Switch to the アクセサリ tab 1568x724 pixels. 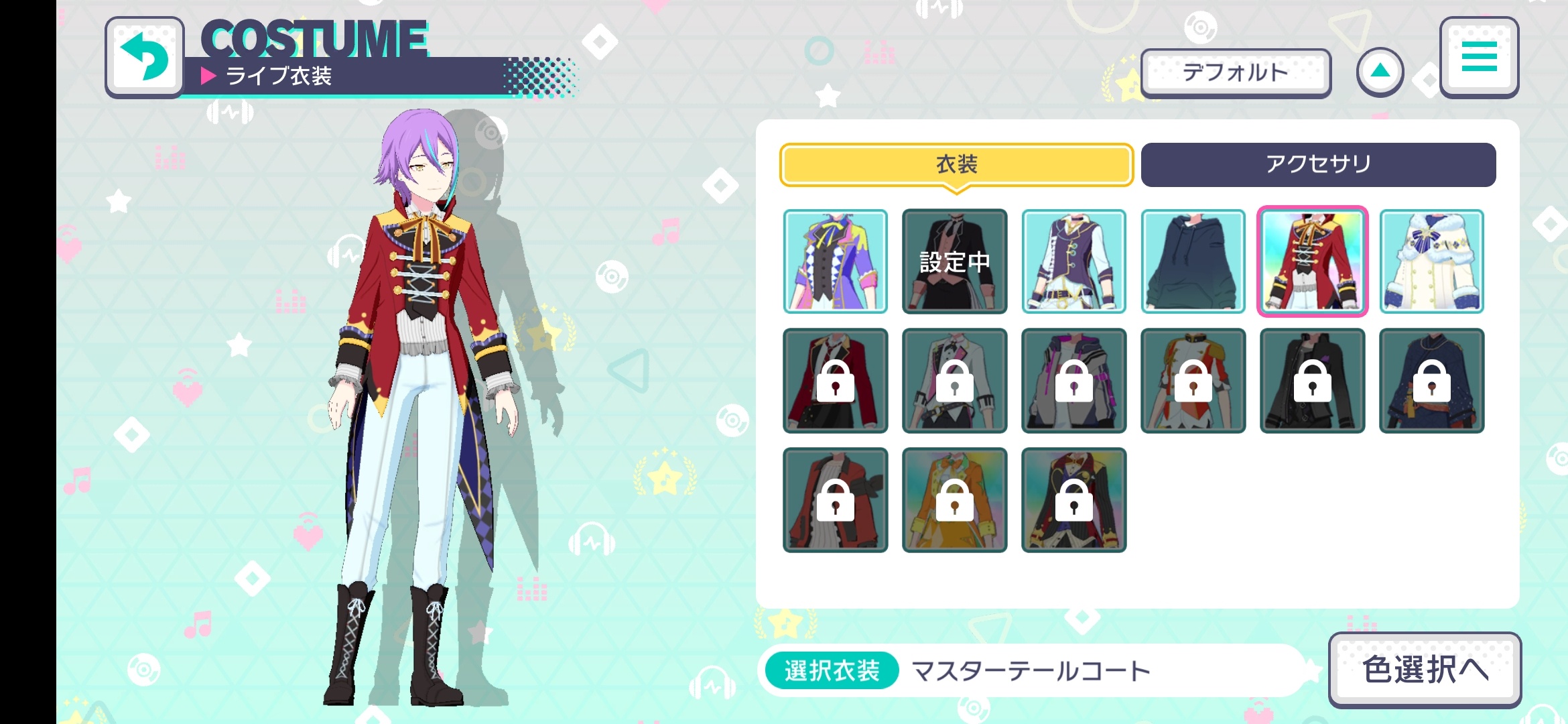(1318, 165)
